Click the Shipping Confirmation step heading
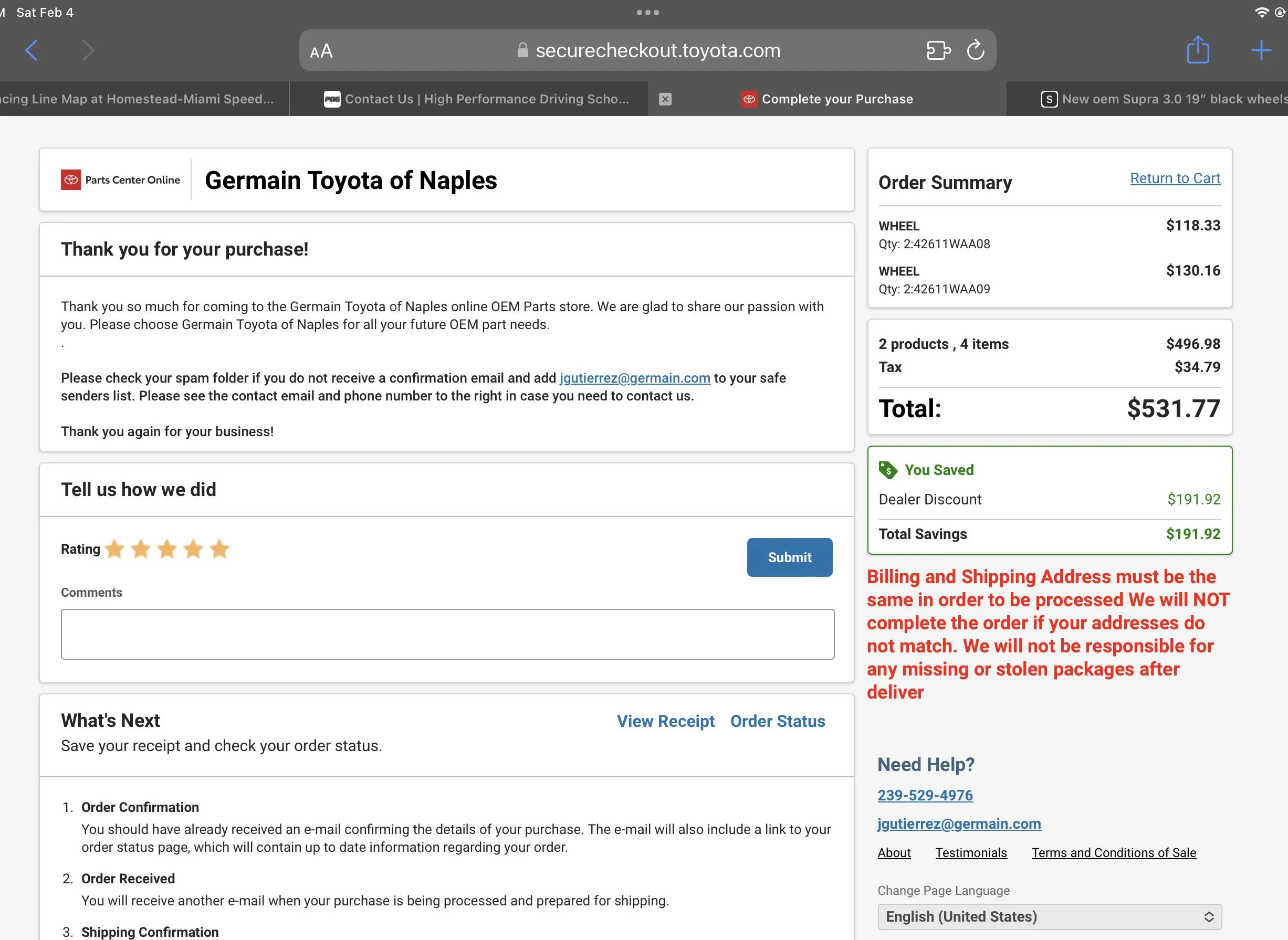 click(150, 932)
